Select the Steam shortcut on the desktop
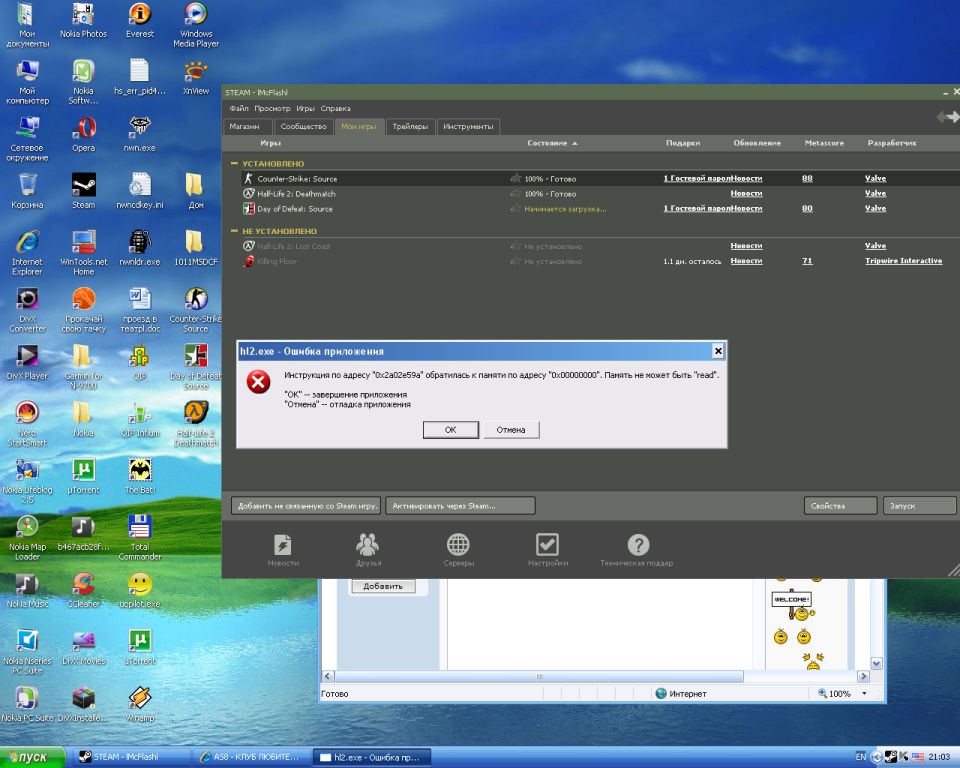This screenshot has height=768, width=960. [84, 185]
